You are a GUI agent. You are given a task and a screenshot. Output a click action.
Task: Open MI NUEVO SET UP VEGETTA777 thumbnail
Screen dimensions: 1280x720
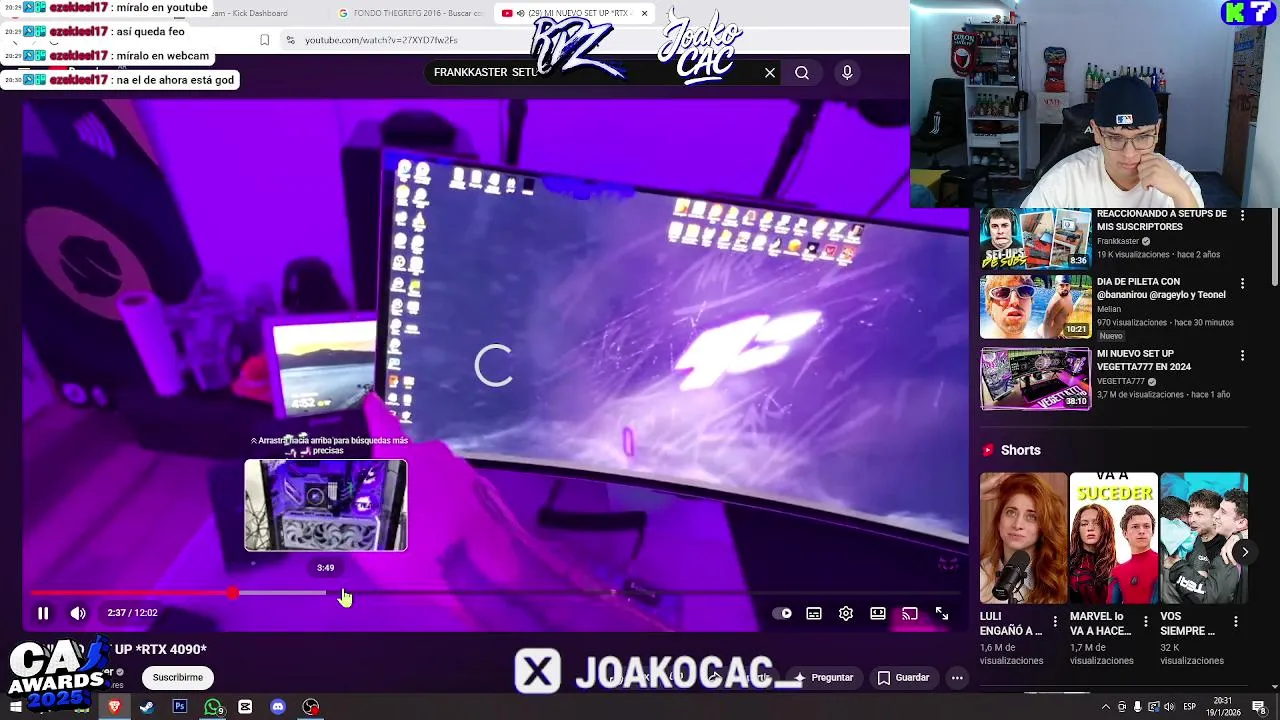pyautogui.click(x=1035, y=379)
